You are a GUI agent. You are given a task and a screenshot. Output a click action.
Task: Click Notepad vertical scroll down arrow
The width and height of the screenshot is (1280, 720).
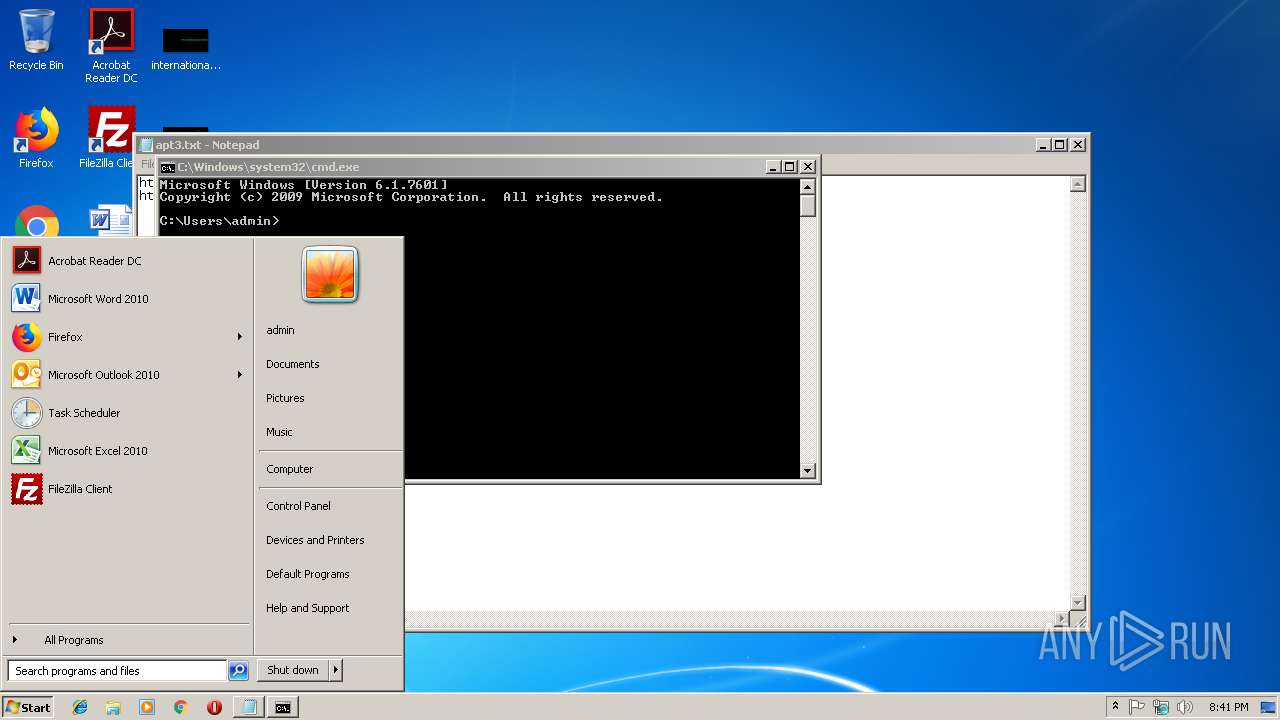1077,602
